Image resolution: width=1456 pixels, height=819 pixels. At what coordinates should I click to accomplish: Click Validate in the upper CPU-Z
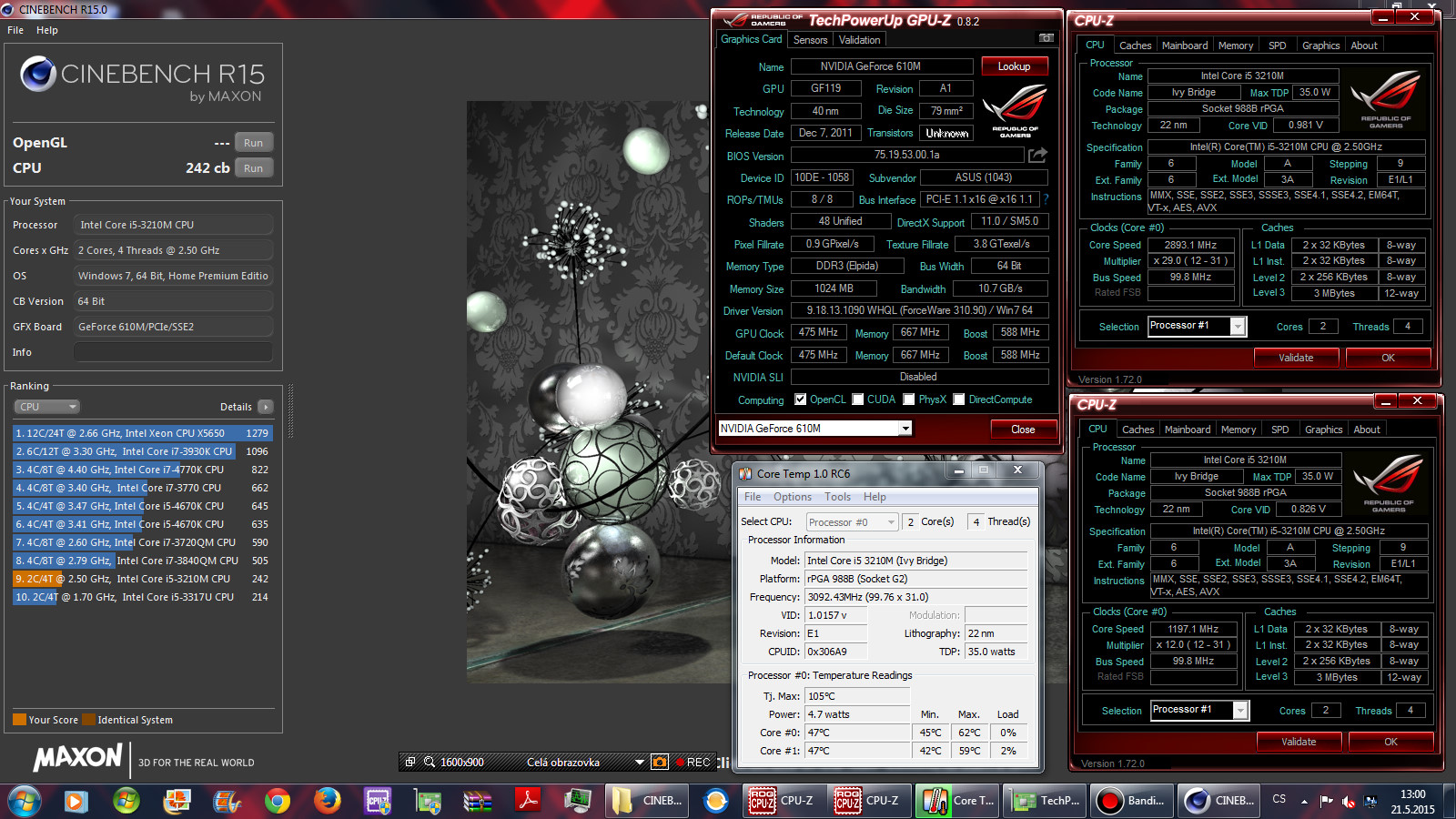1296,358
